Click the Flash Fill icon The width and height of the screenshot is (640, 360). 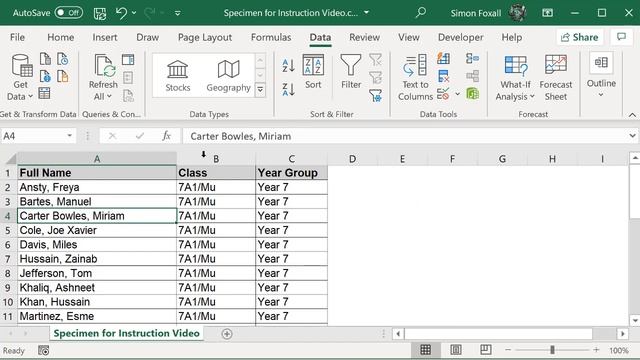coord(443,58)
